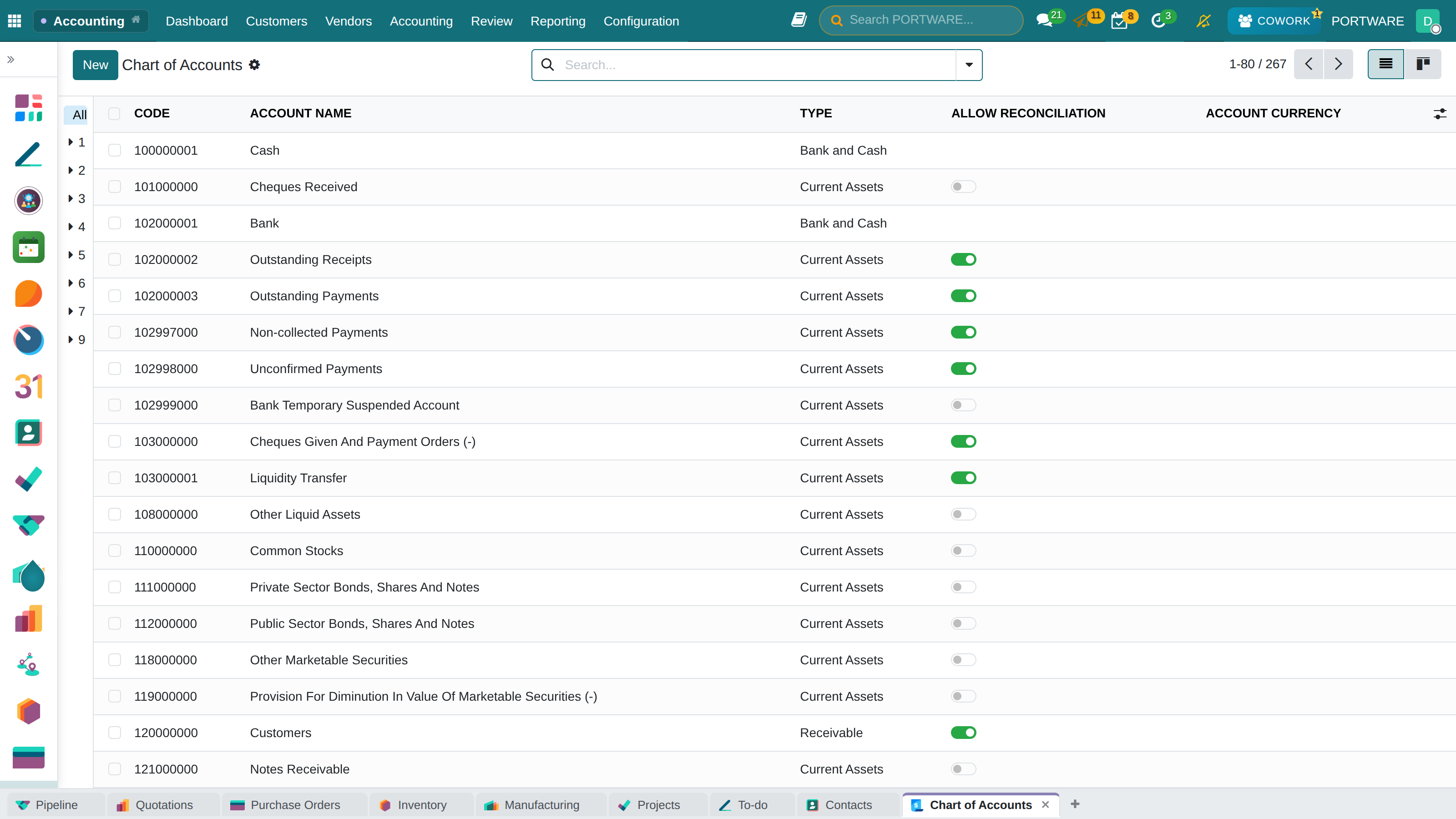The image size is (1456, 819).
Task: Check the select-all header checkbox
Action: [x=115, y=114]
